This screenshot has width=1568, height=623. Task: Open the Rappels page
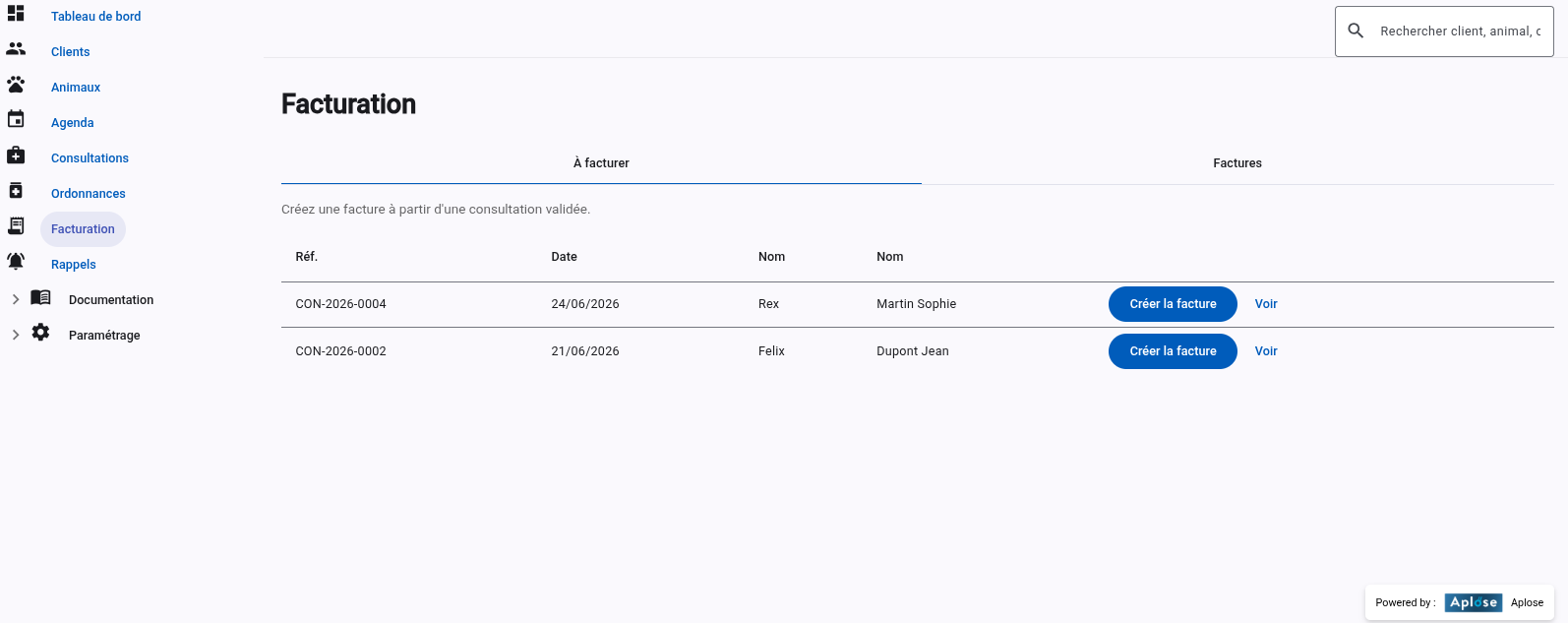pos(74,265)
